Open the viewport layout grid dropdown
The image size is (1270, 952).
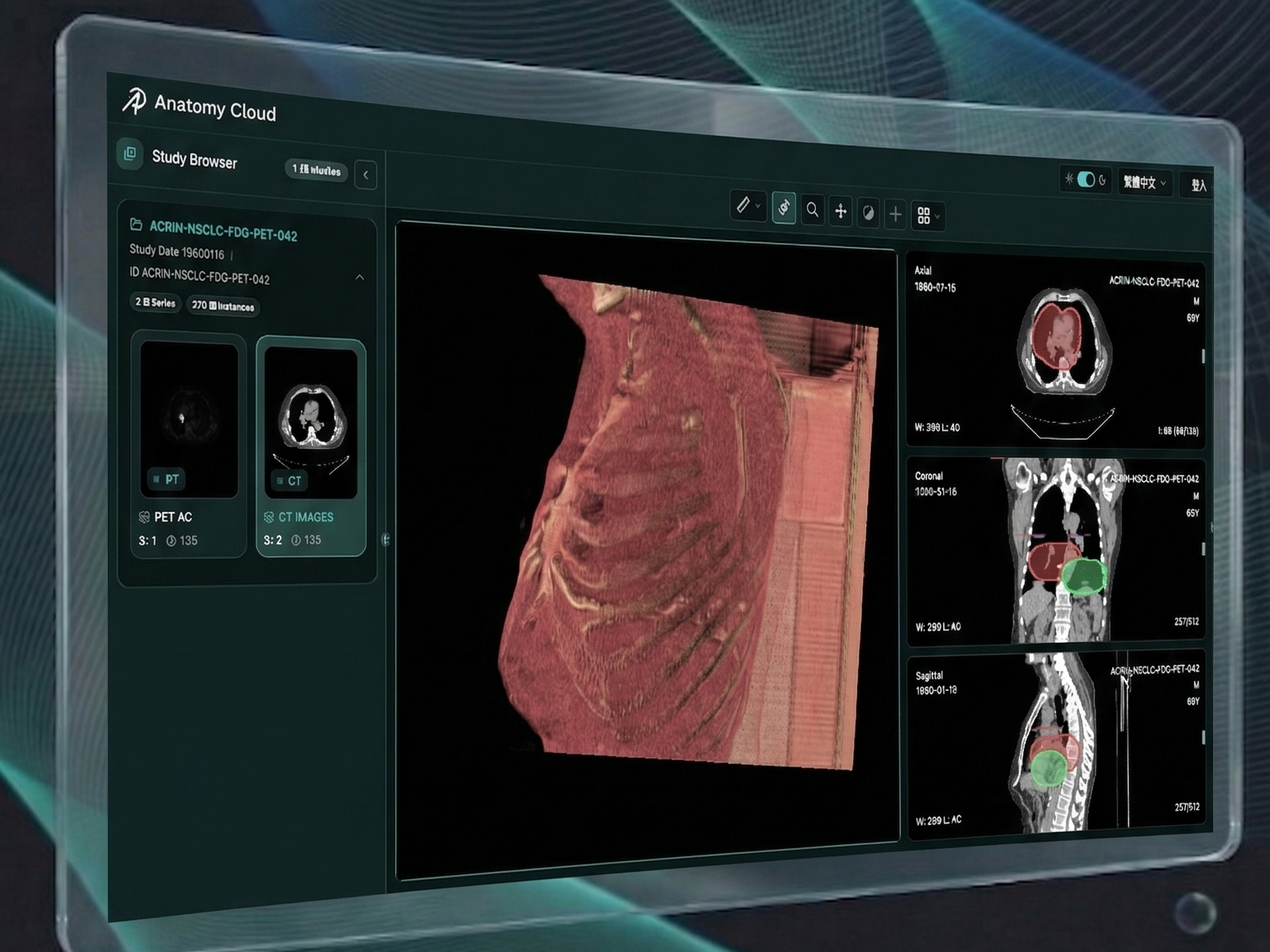click(x=927, y=216)
